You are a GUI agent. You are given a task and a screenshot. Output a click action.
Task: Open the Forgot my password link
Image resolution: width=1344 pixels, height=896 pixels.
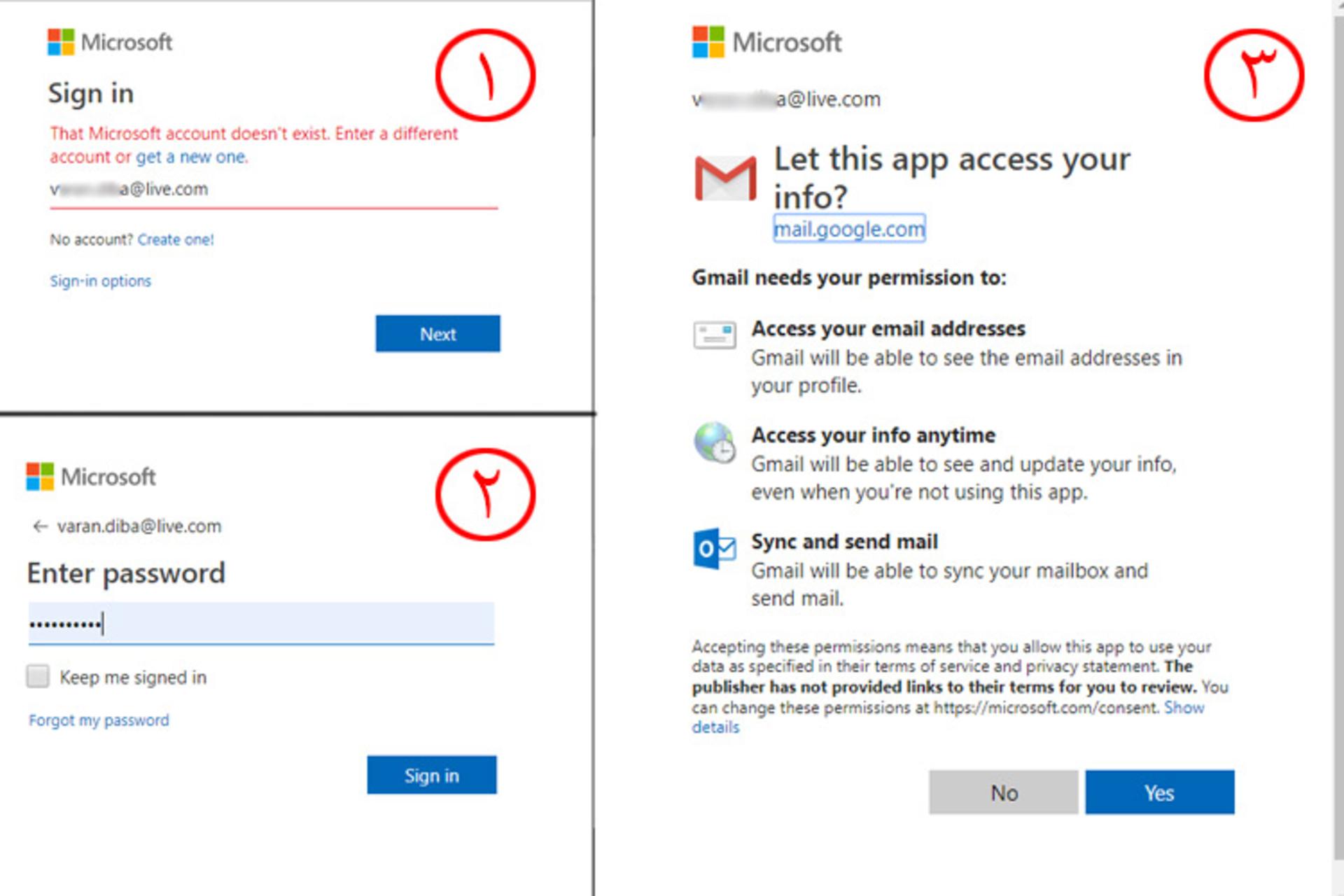click(99, 720)
